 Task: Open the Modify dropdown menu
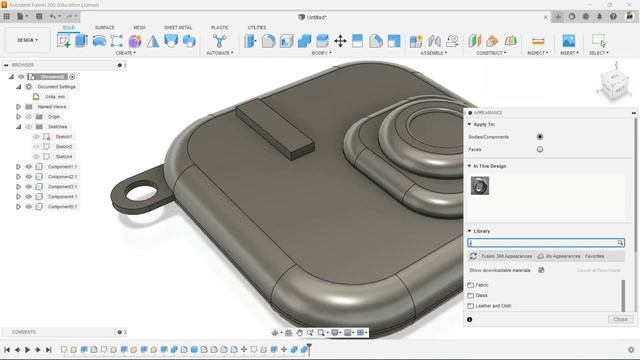[322, 53]
